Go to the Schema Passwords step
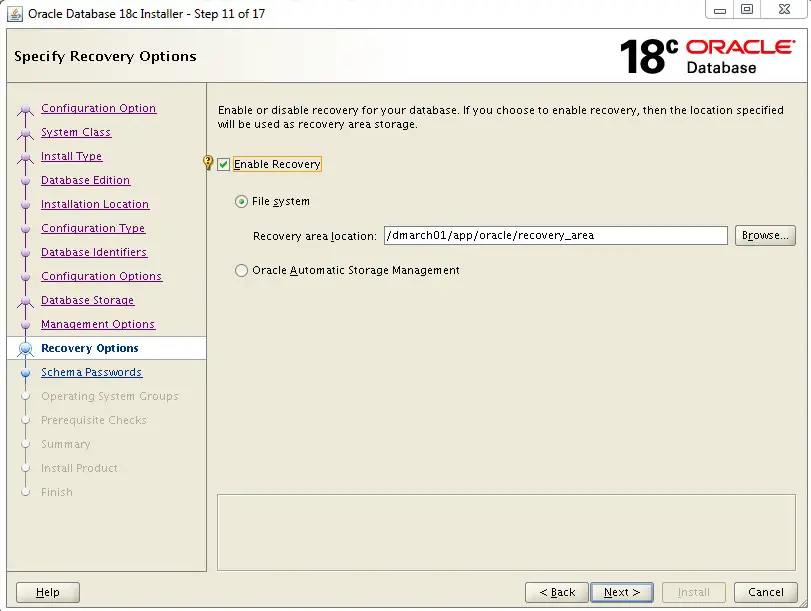The image size is (811, 611). point(92,372)
